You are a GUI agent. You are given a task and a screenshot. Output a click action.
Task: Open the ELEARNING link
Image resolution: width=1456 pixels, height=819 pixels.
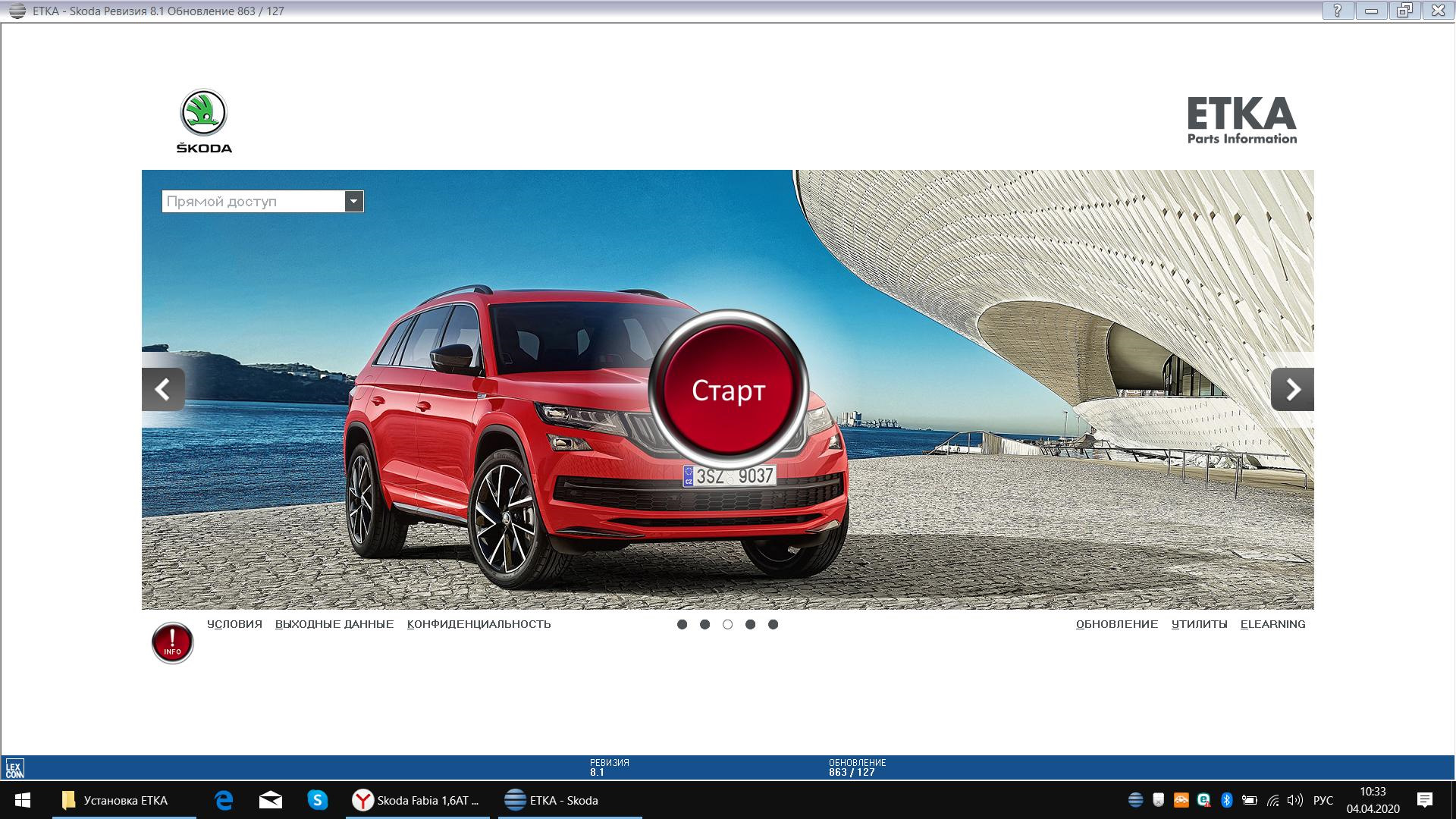click(1272, 624)
